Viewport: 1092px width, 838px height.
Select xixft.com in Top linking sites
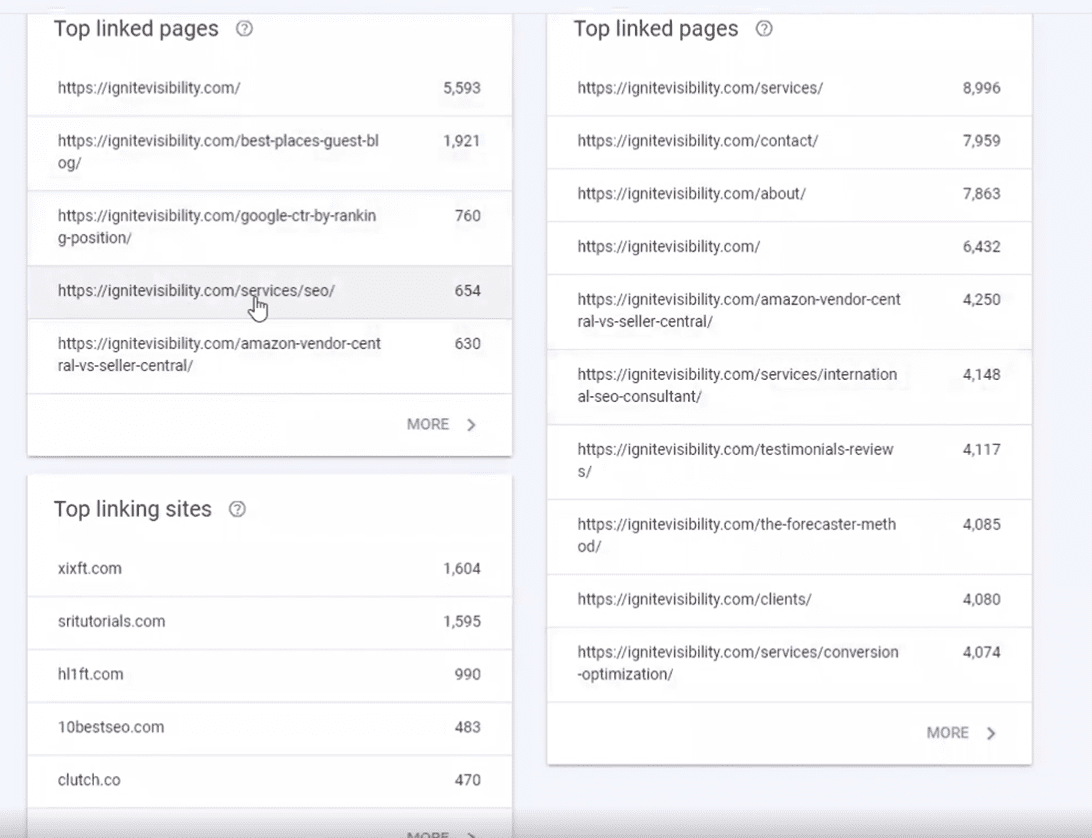point(268,569)
